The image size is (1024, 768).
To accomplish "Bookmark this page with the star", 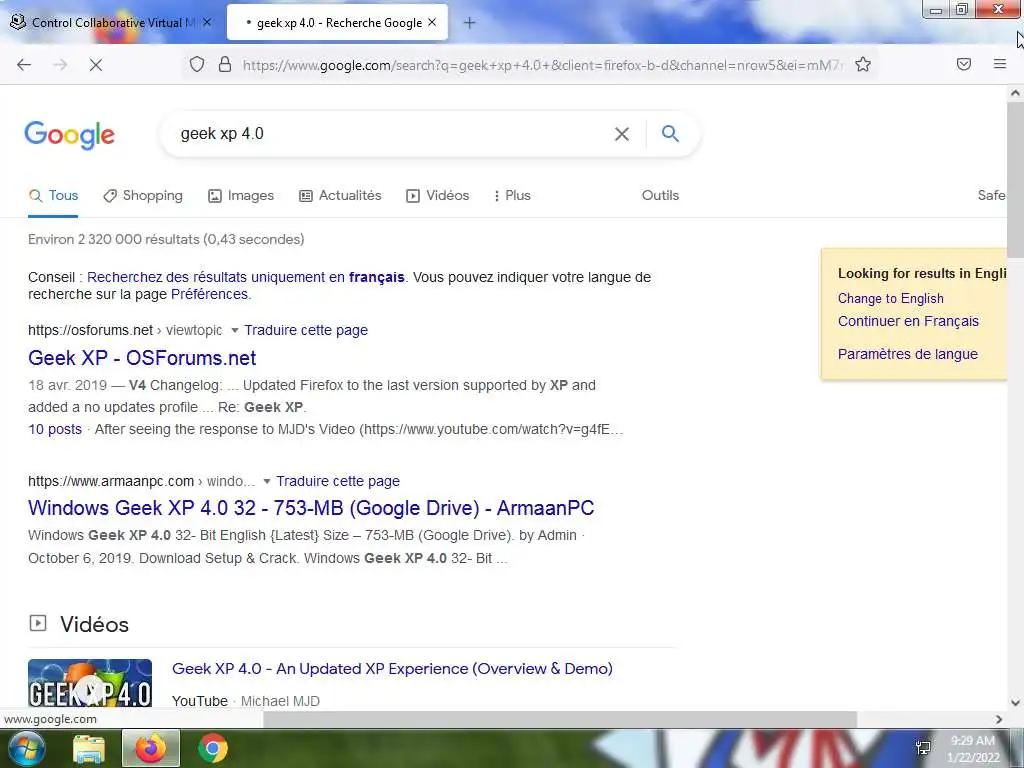I will pos(863,64).
